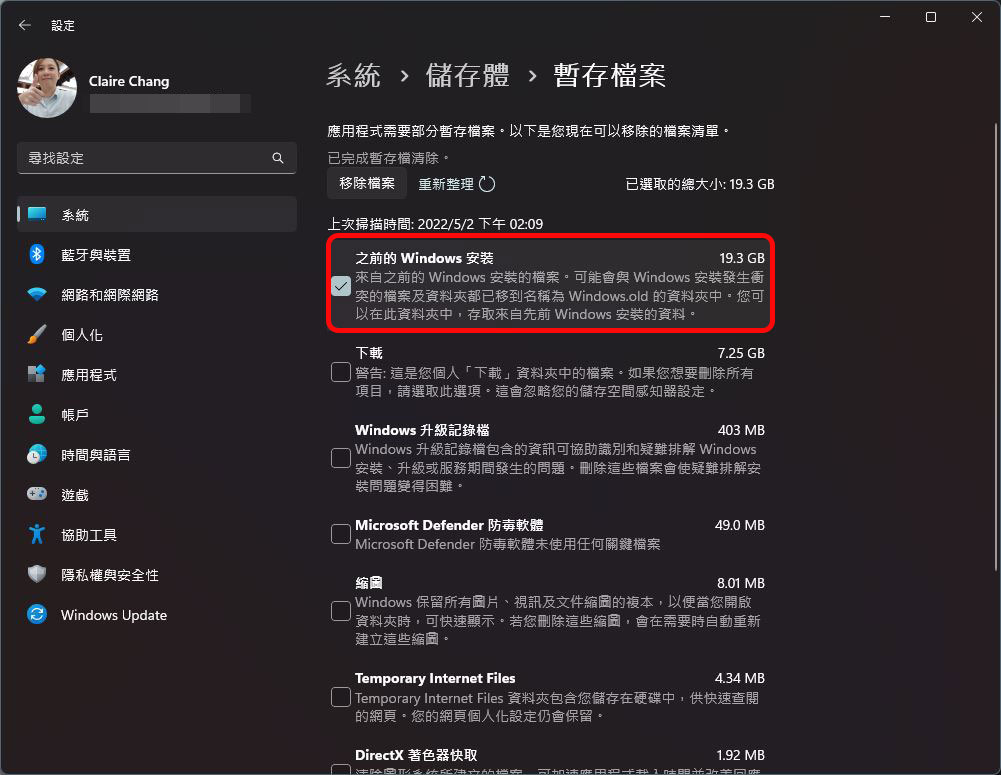Click the 19.3 GB size value
The width and height of the screenshot is (1001, 775).
742,258
